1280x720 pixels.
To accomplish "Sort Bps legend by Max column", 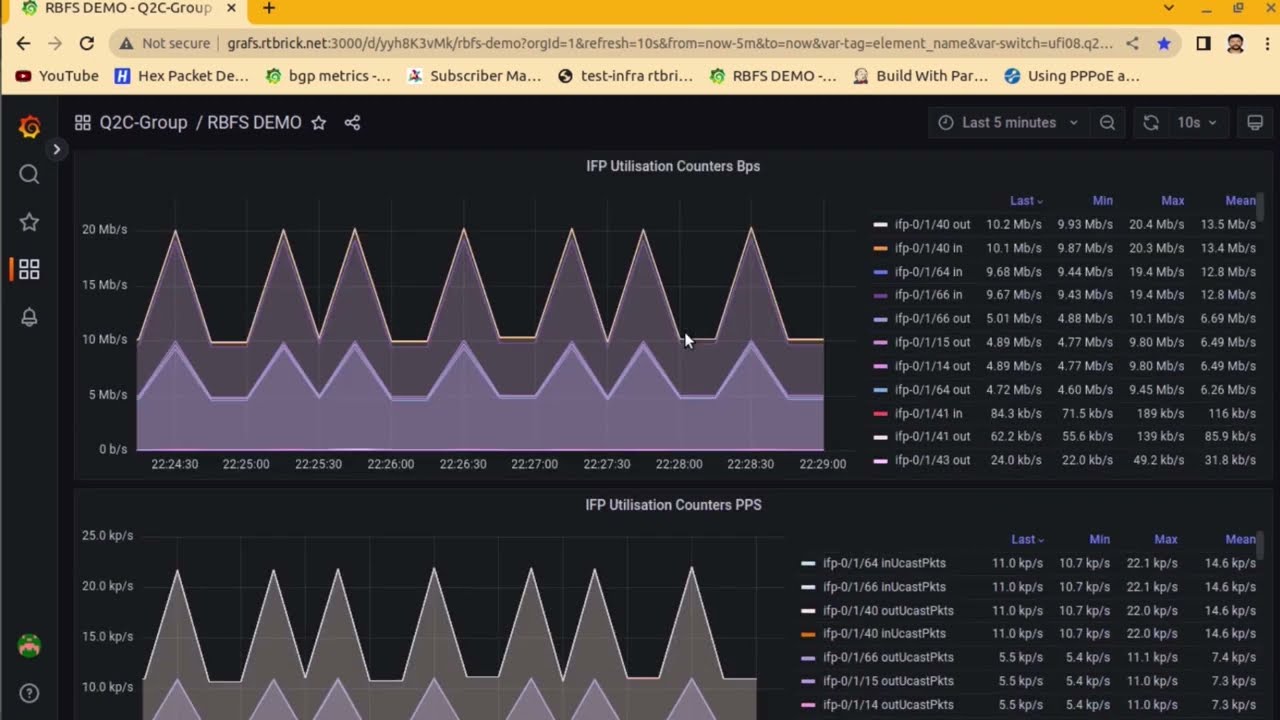I will click(1173, 201).
